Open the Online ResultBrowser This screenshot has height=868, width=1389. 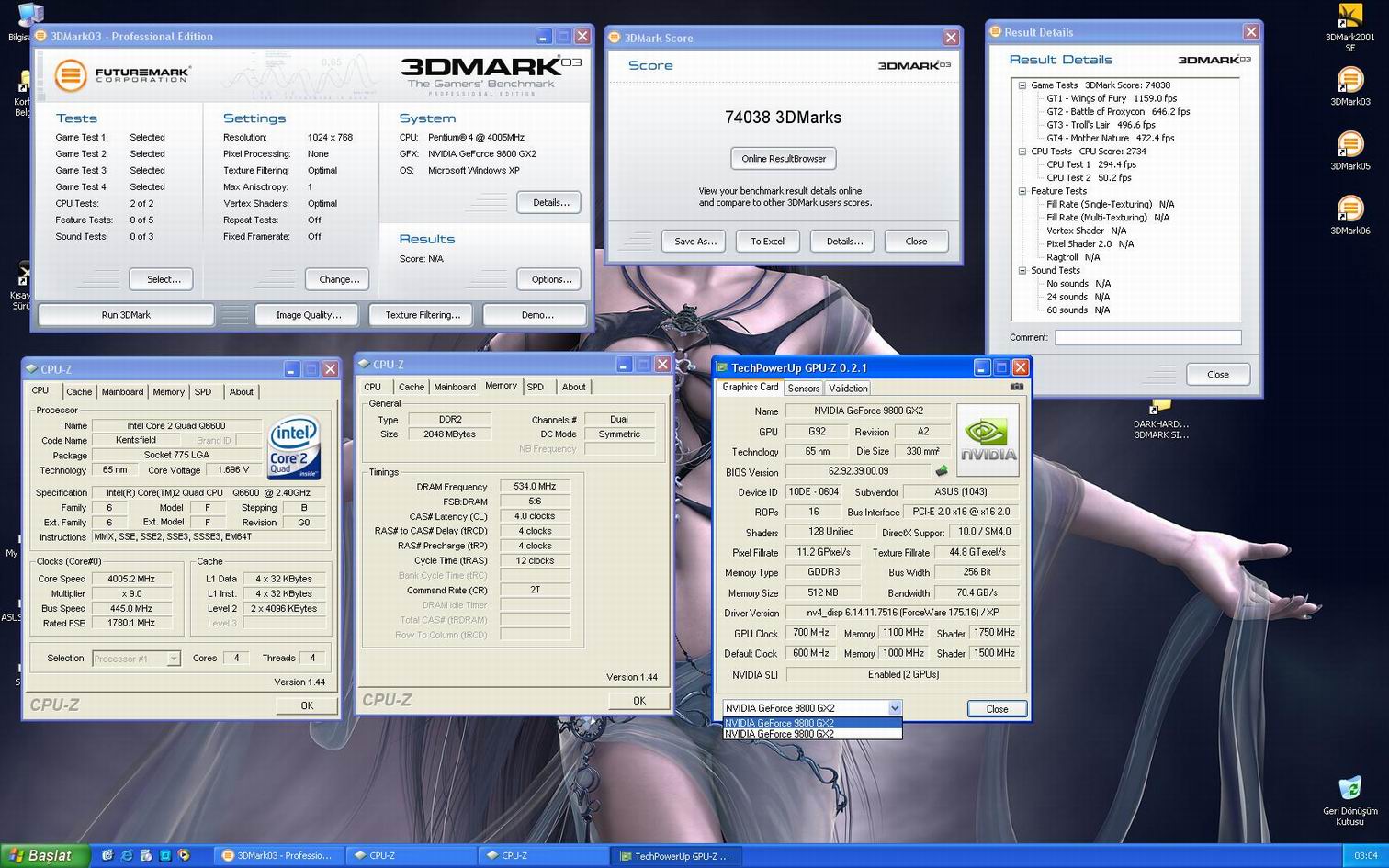click(784, 159)
